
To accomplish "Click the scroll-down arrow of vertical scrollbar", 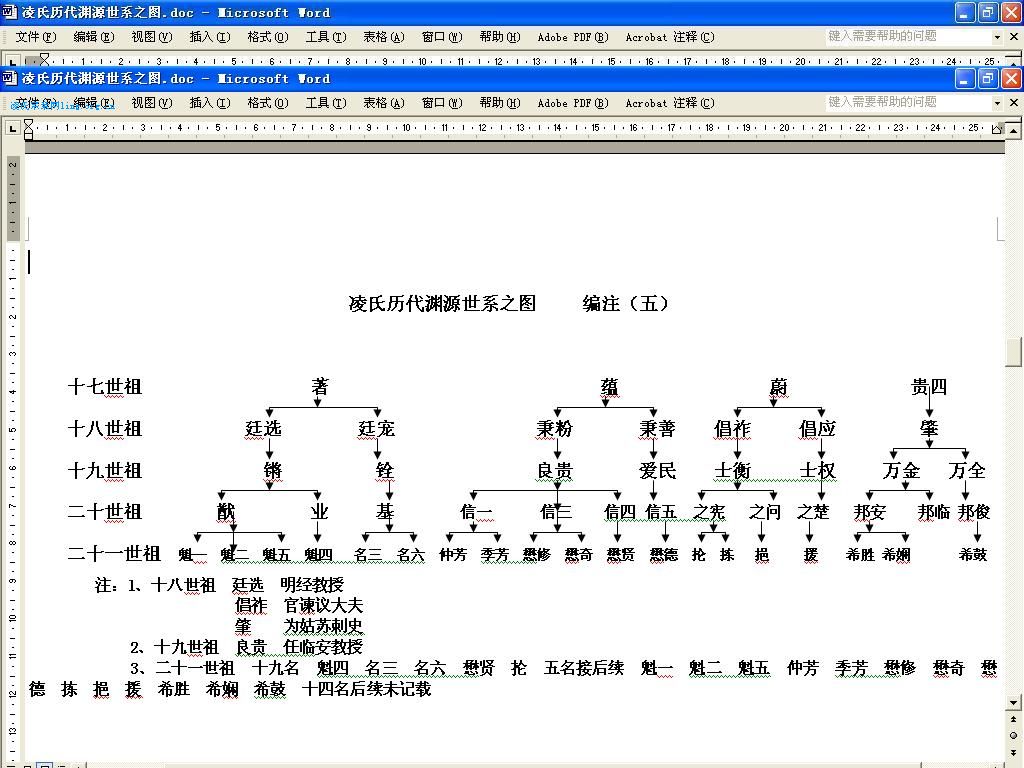I will (1013, 703).
